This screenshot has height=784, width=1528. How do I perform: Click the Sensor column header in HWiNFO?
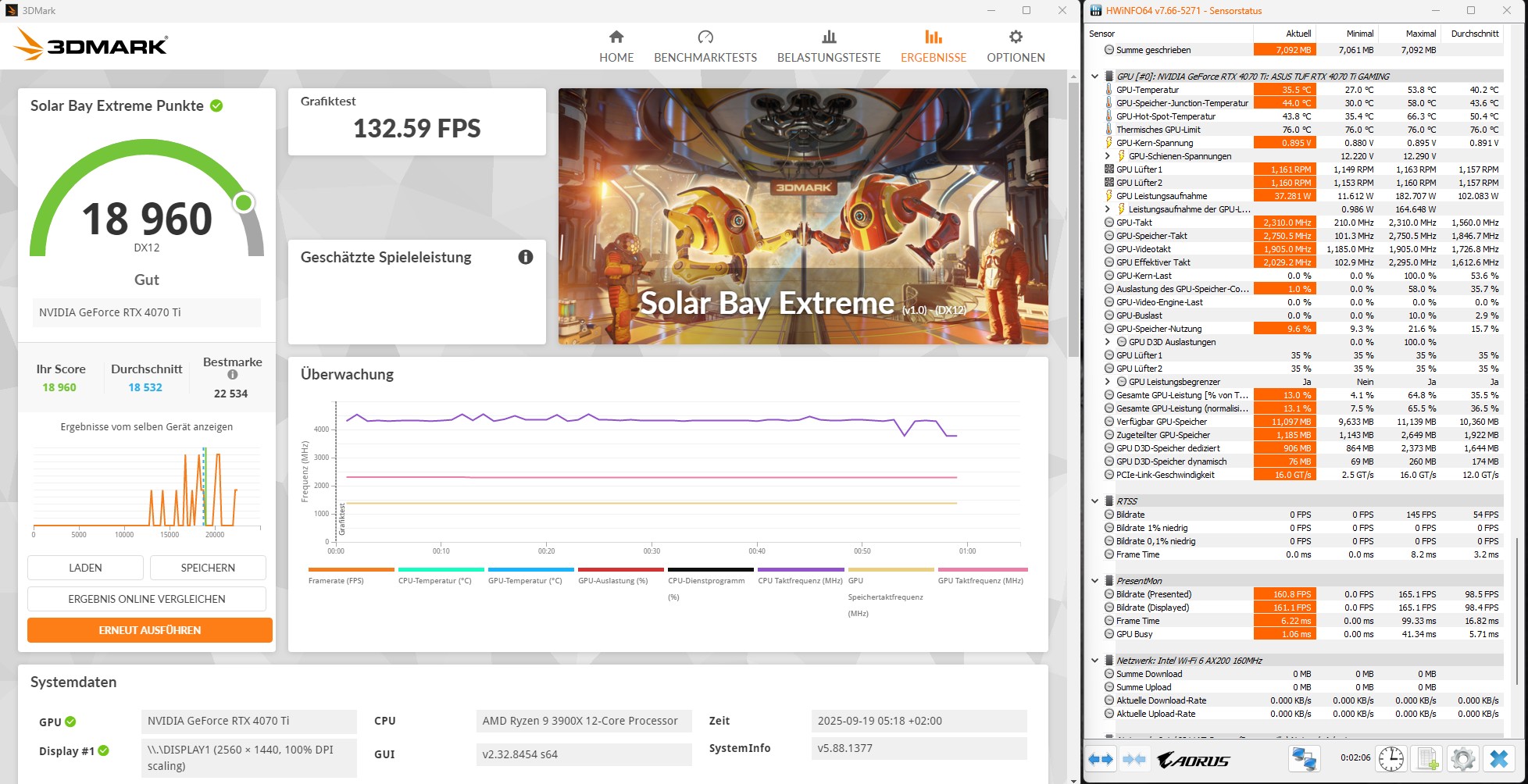[1169, 34]
